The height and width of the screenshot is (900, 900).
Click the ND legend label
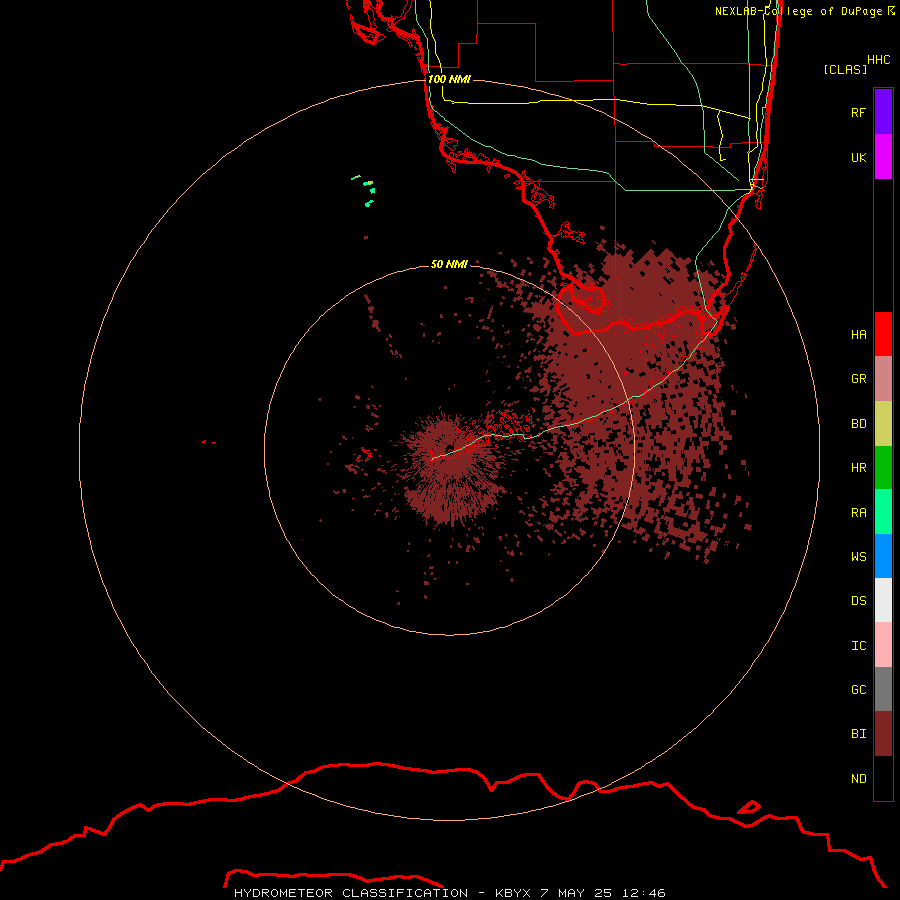click(x=858, y=779)
